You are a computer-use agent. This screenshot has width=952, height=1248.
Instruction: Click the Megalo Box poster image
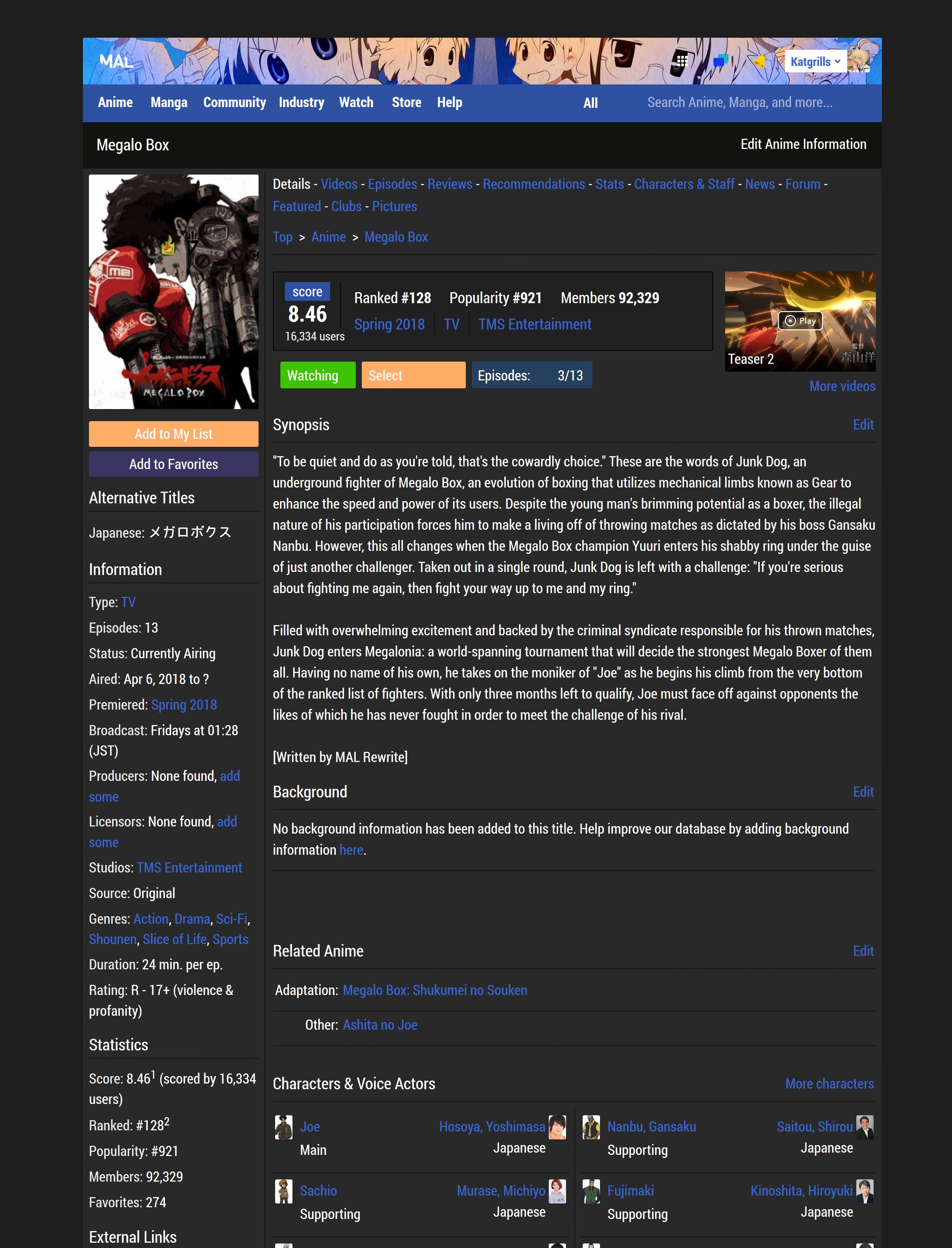(173, 292)
